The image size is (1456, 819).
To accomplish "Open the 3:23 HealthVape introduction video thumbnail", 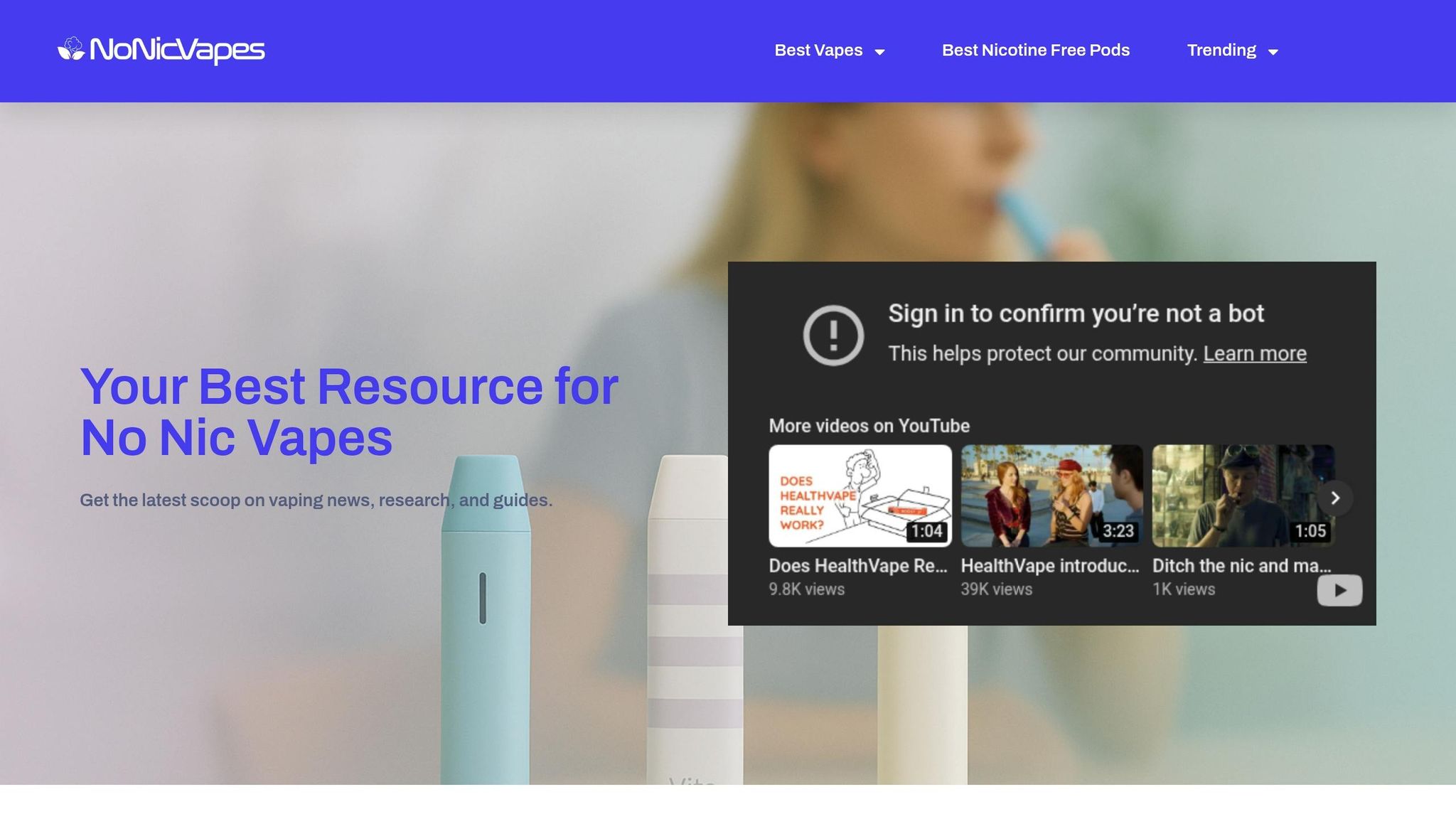I will coord(1052,496).
